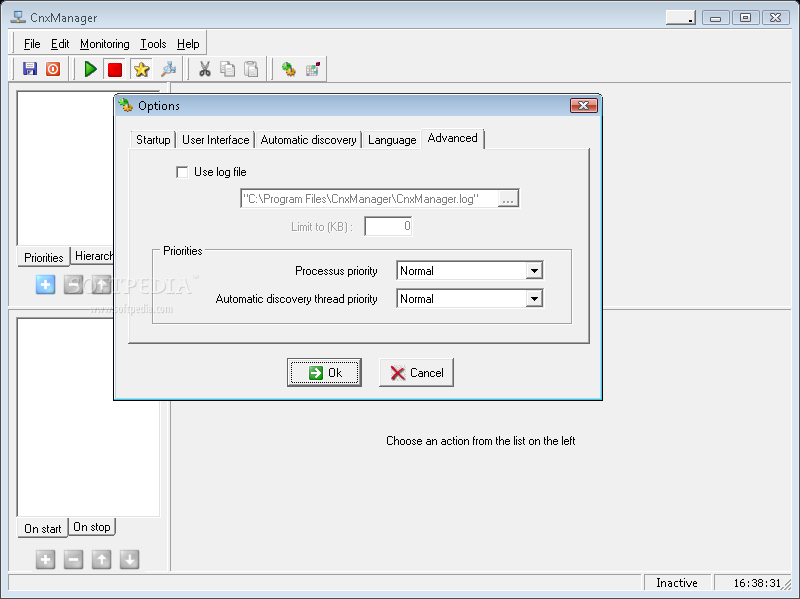Select the On stop tab
Screen dimensions: 800x599
(92, 527)
